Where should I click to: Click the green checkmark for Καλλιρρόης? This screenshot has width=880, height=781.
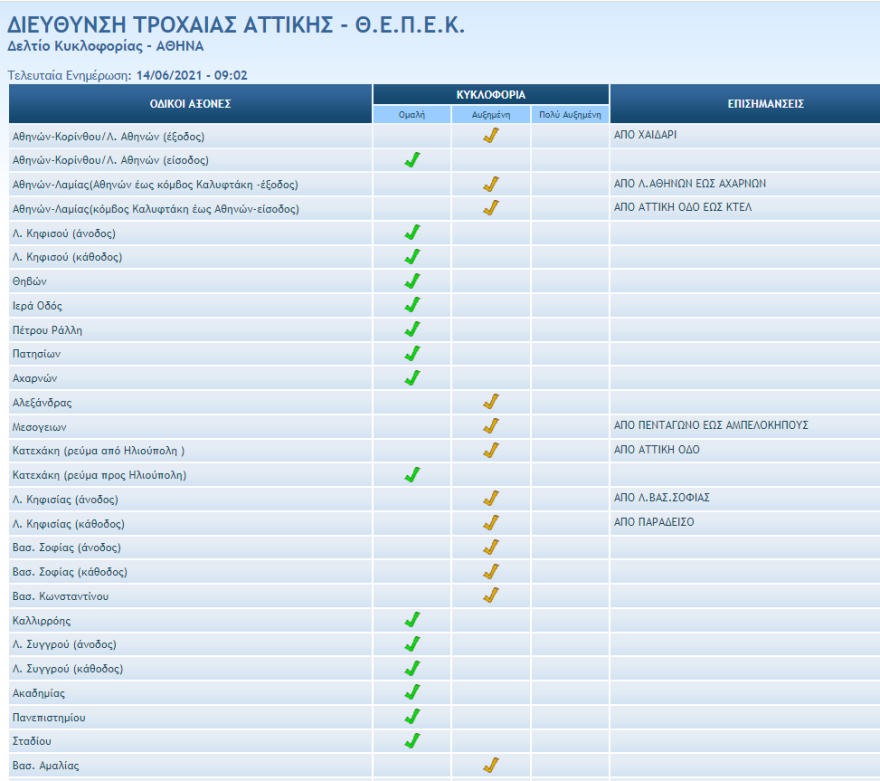coord(412,620)
